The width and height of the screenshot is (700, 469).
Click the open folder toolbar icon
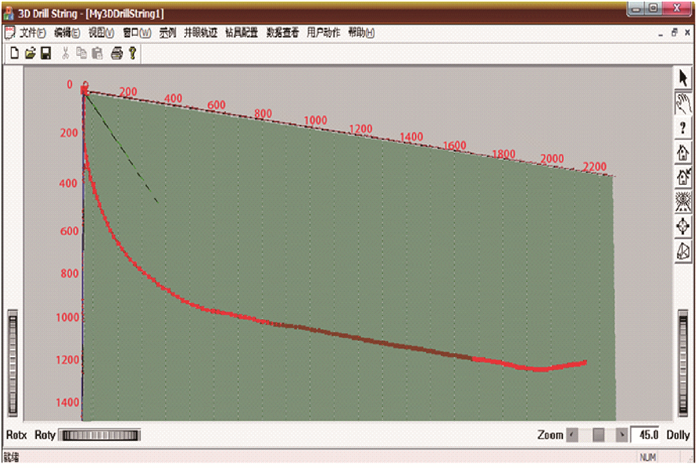[30, 52]
